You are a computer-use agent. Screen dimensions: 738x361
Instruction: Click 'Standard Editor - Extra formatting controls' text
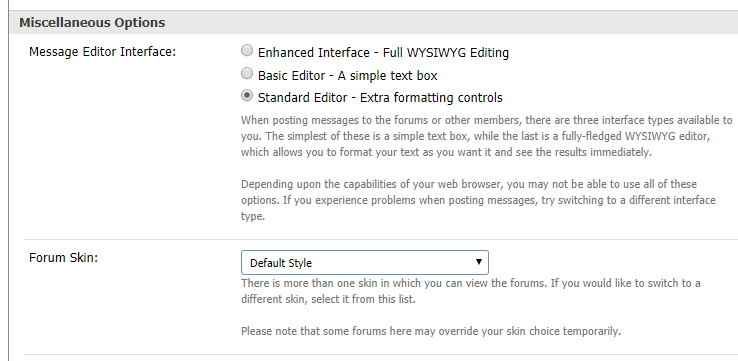click(x=380, y=98)
